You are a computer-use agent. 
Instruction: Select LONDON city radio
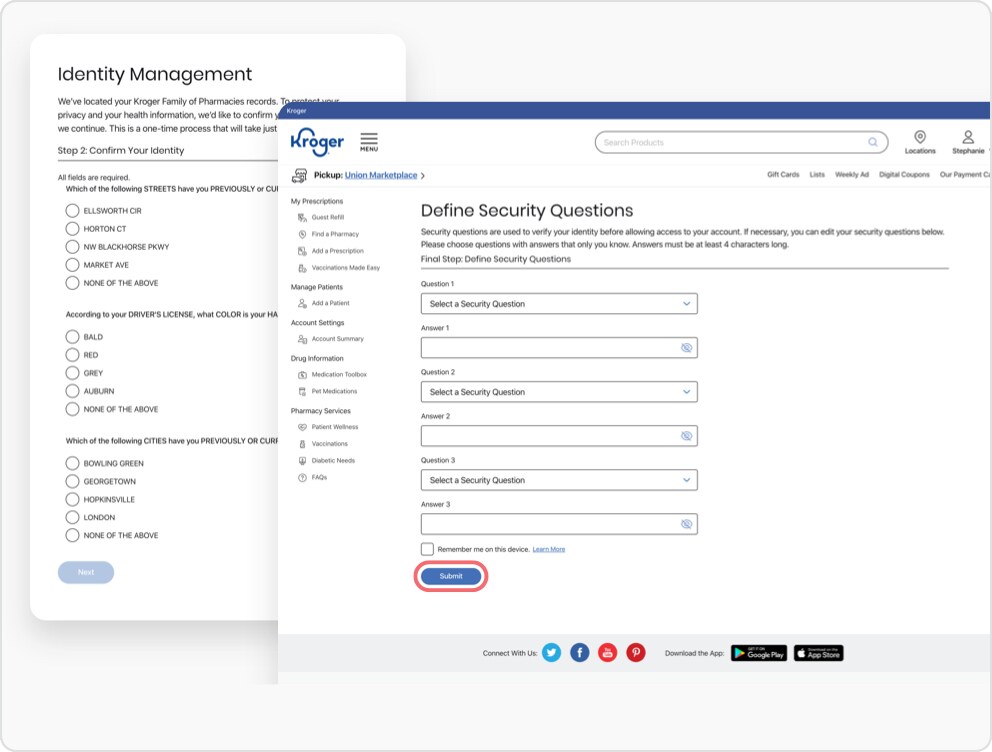[73, 517]
